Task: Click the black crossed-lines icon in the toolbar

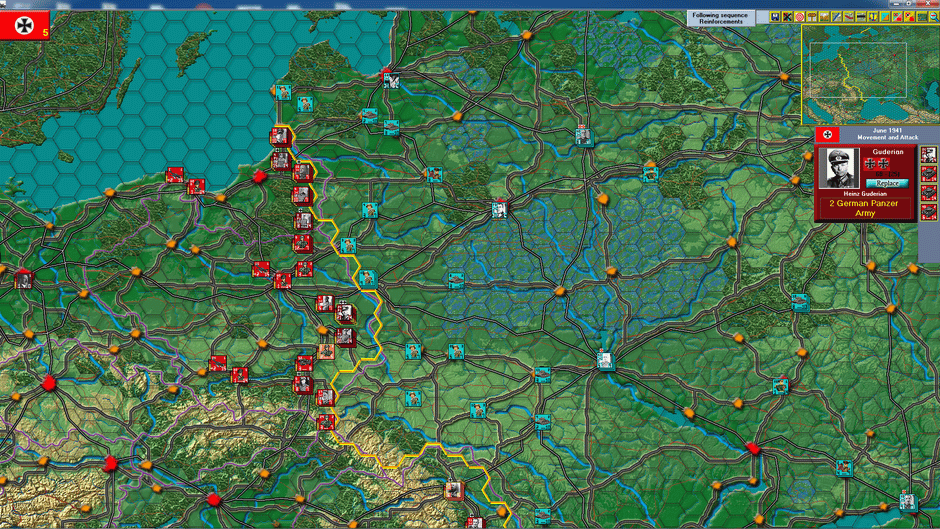Action: point(787,17)
